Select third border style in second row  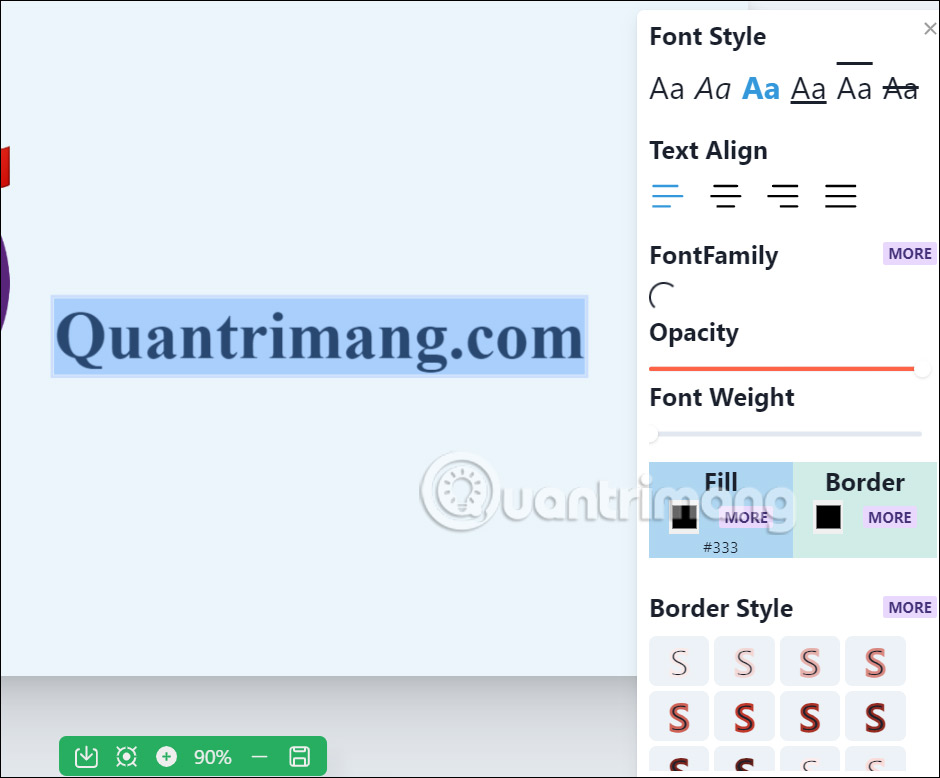pos(810,716)
